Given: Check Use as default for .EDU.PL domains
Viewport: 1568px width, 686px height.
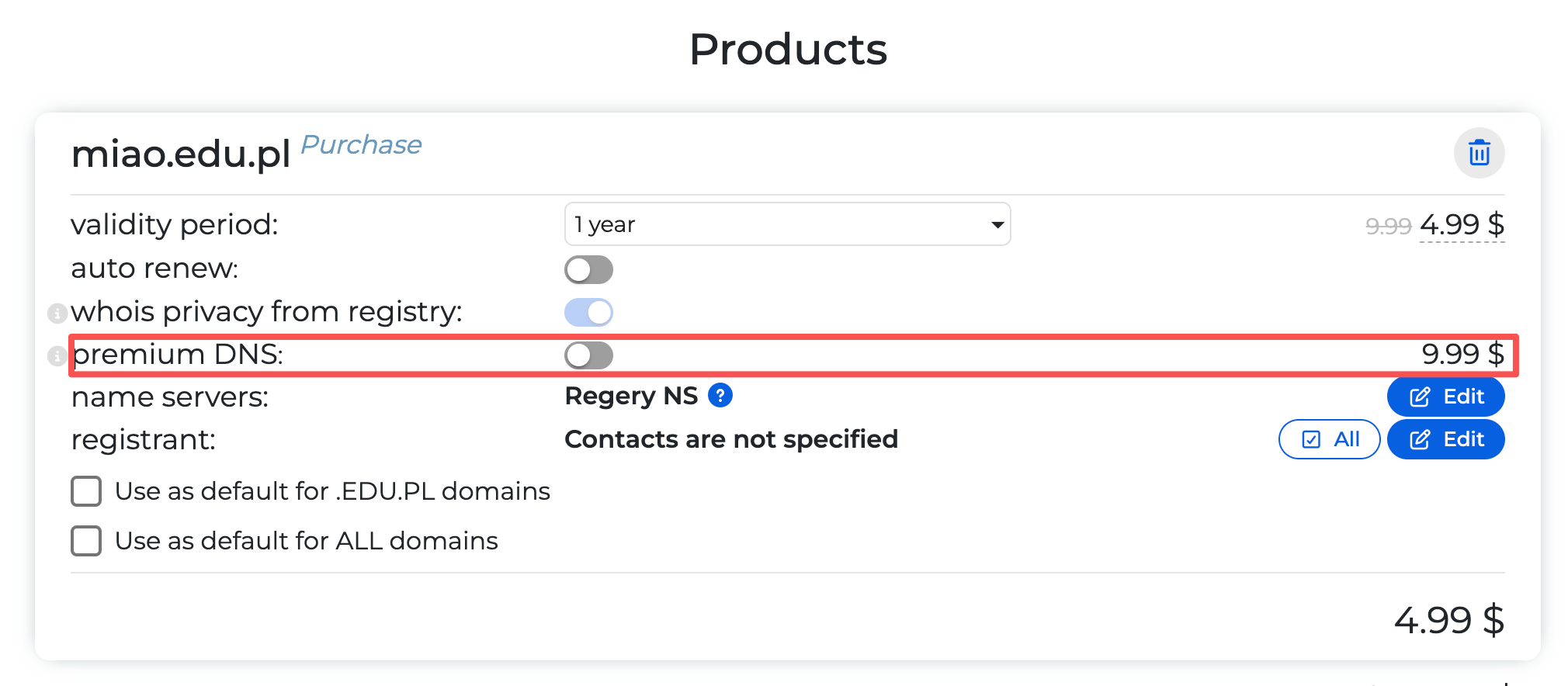Looking at the screenshot, I should (x=86, y=491).
